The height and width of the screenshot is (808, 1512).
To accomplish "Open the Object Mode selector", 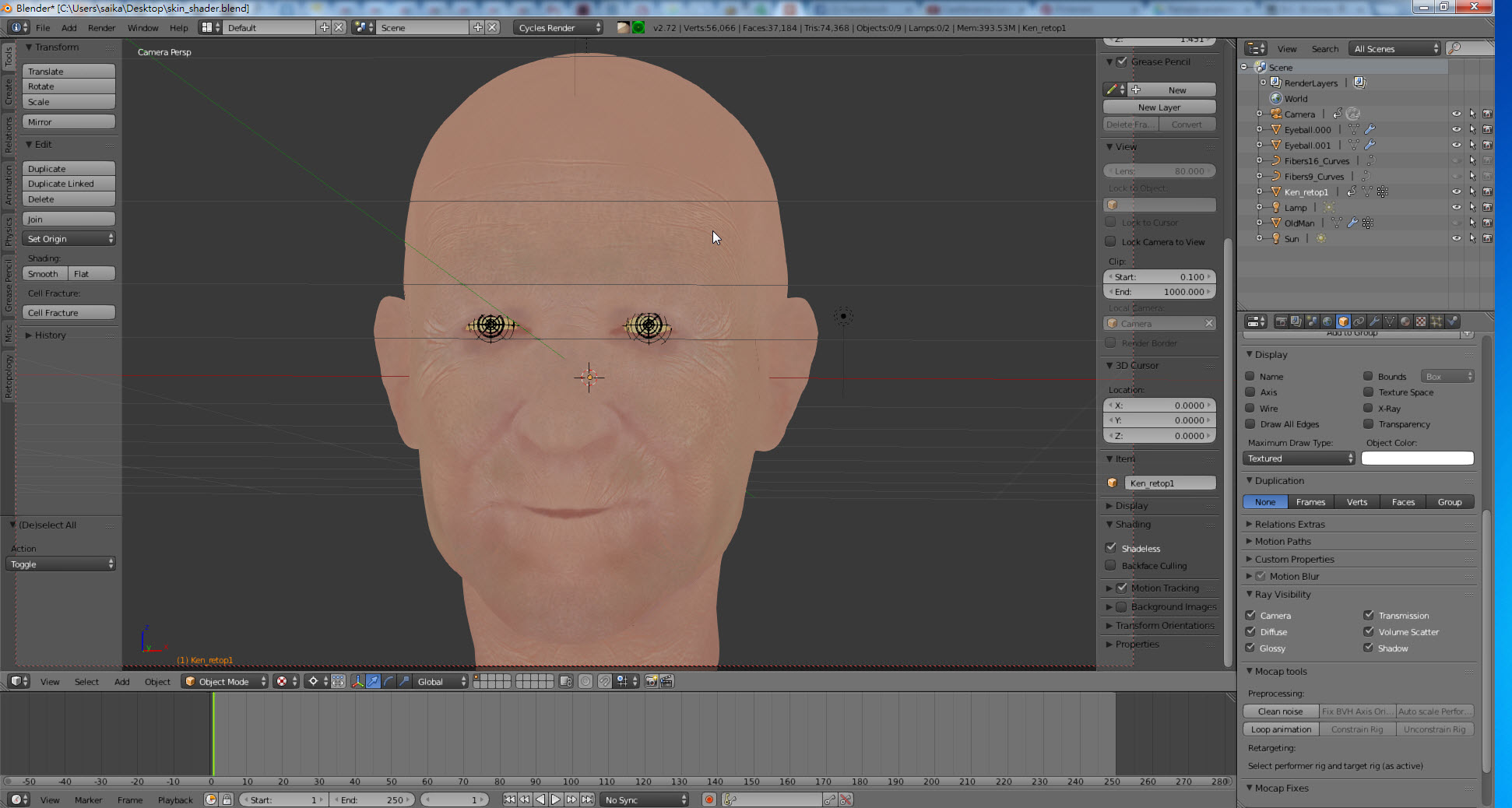I will [x=224, y=681].
